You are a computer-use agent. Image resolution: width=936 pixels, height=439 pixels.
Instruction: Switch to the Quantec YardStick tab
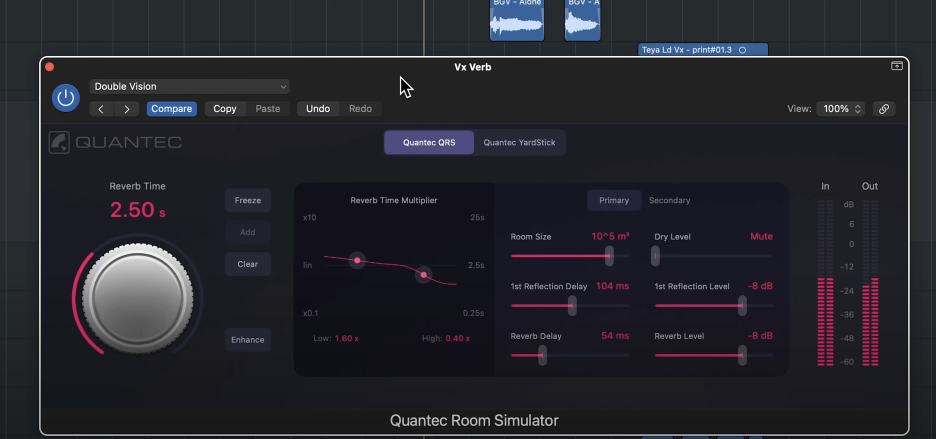tap(519, 143)
